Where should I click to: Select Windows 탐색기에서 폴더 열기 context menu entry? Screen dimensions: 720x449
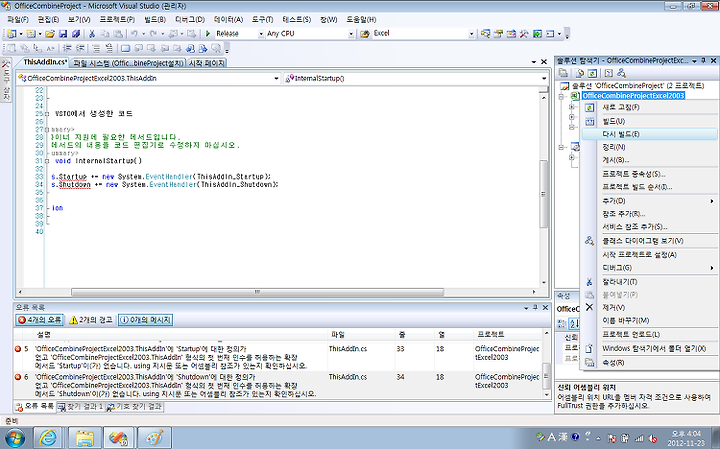649,348
